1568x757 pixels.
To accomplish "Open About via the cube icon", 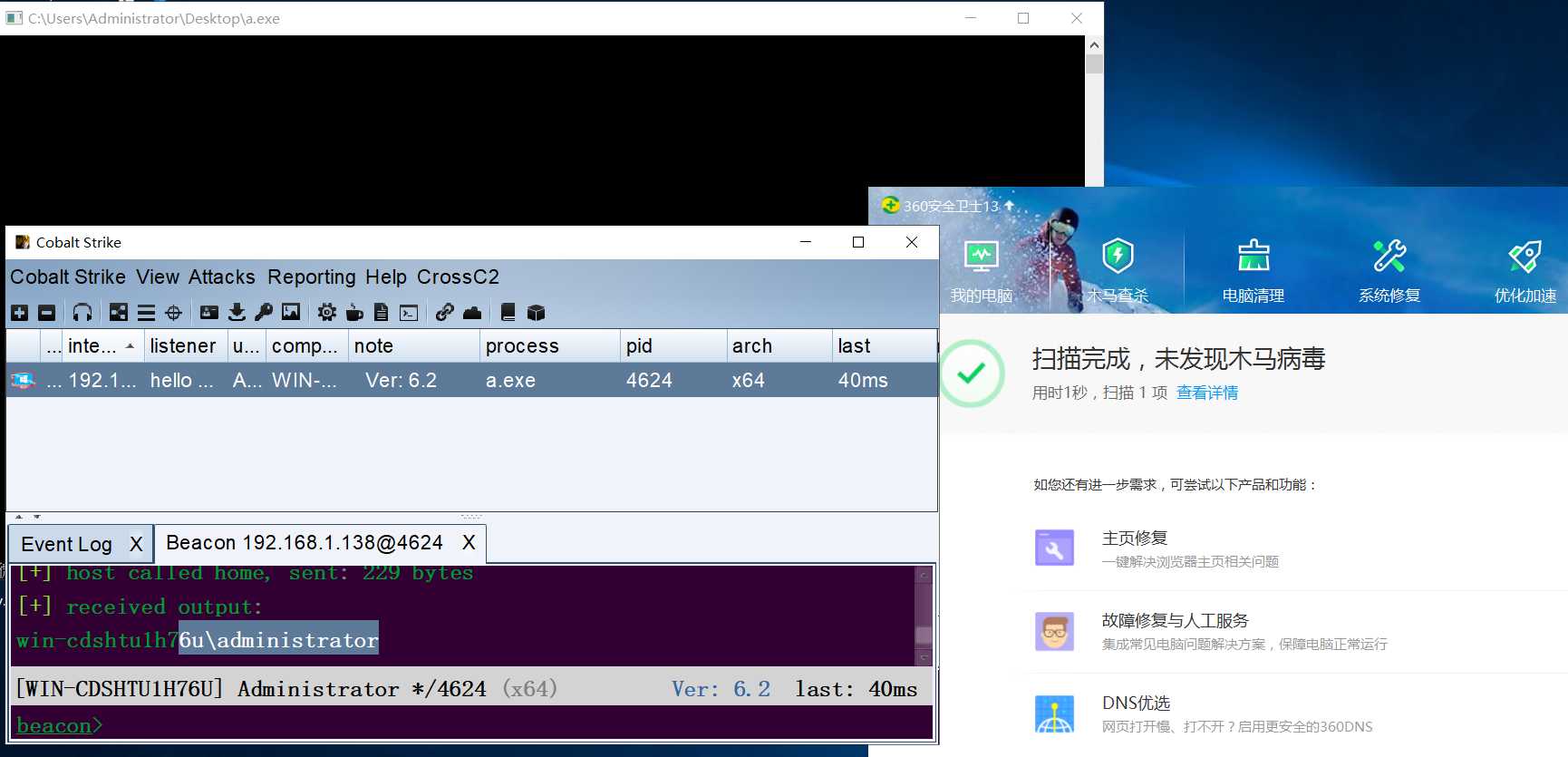I will coord(537,313).
